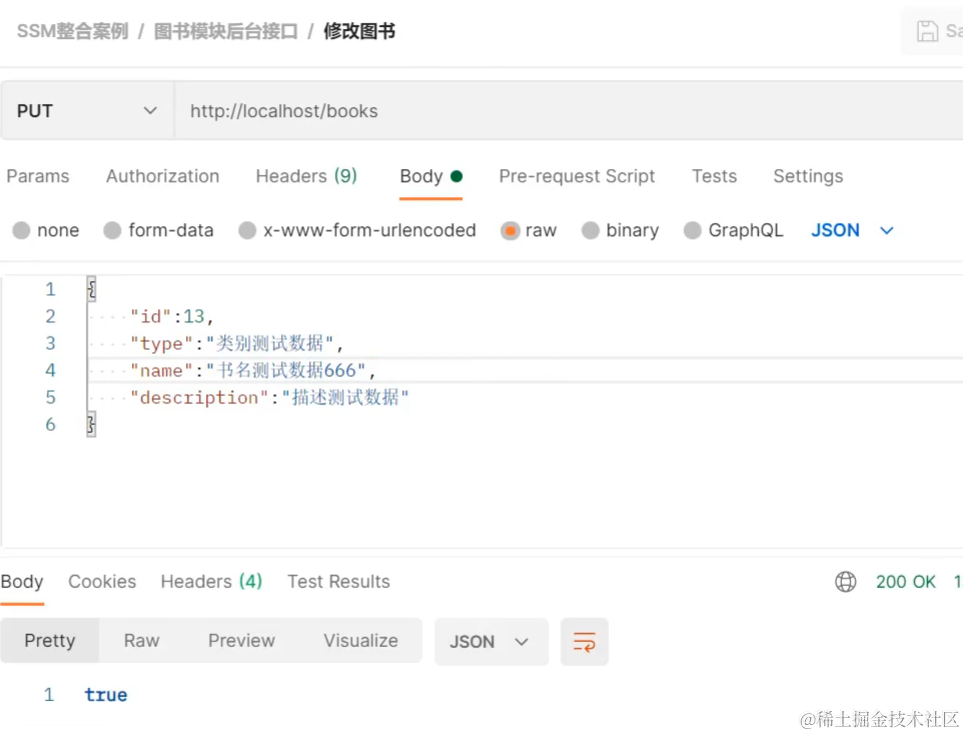This screenshot has height=736, width=966.
Task: Select the response Body tab
Action: pos(22,581)
